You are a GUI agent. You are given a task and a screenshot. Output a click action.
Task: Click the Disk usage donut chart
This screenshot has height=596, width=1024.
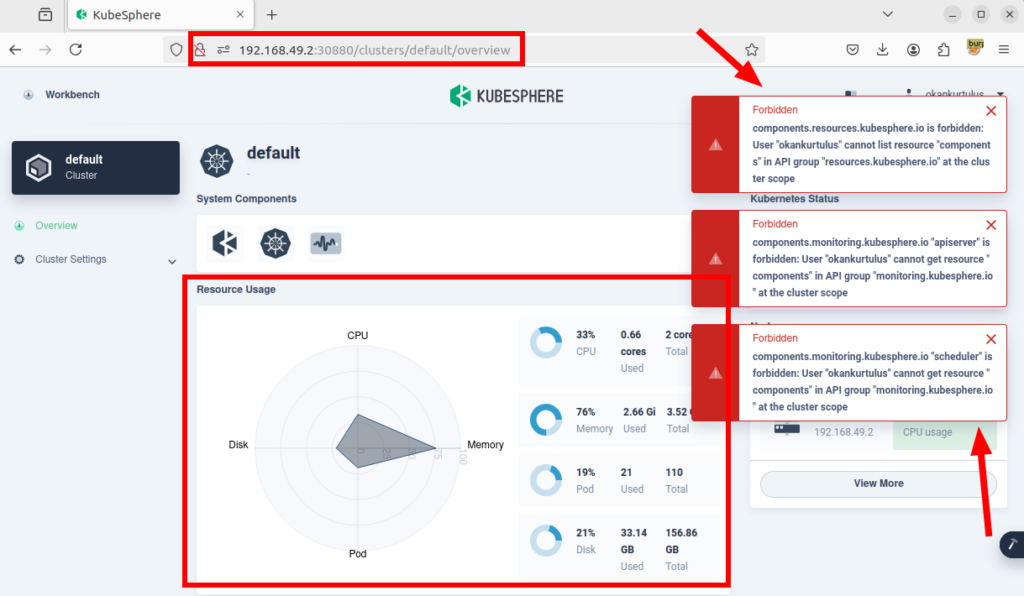tap(546, 541)
